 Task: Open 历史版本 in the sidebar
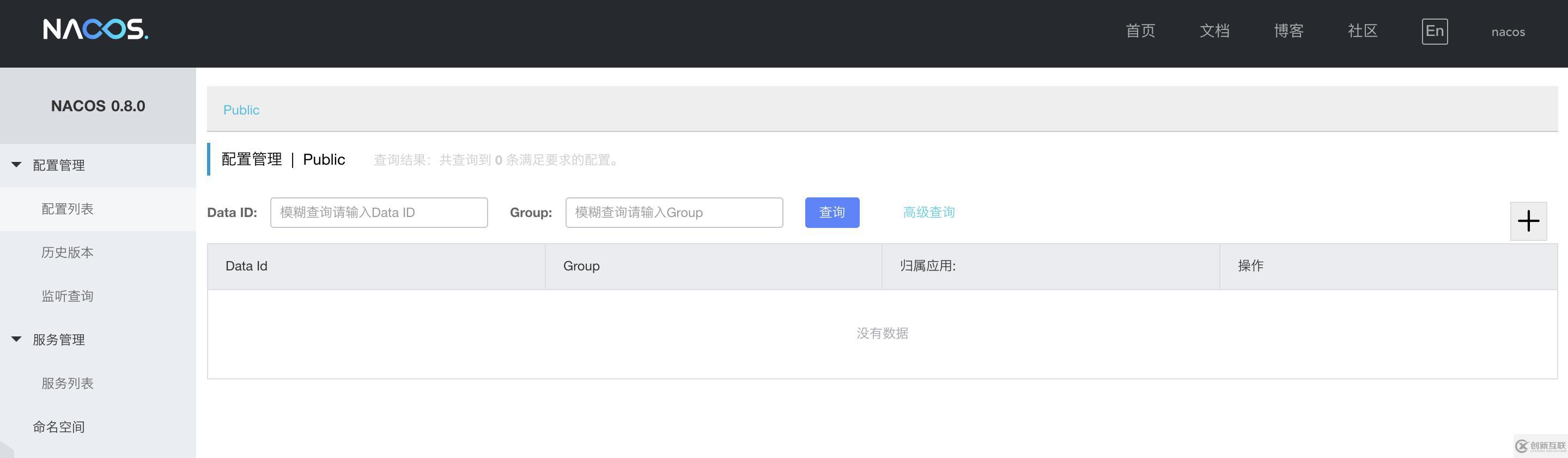point(68,252)
